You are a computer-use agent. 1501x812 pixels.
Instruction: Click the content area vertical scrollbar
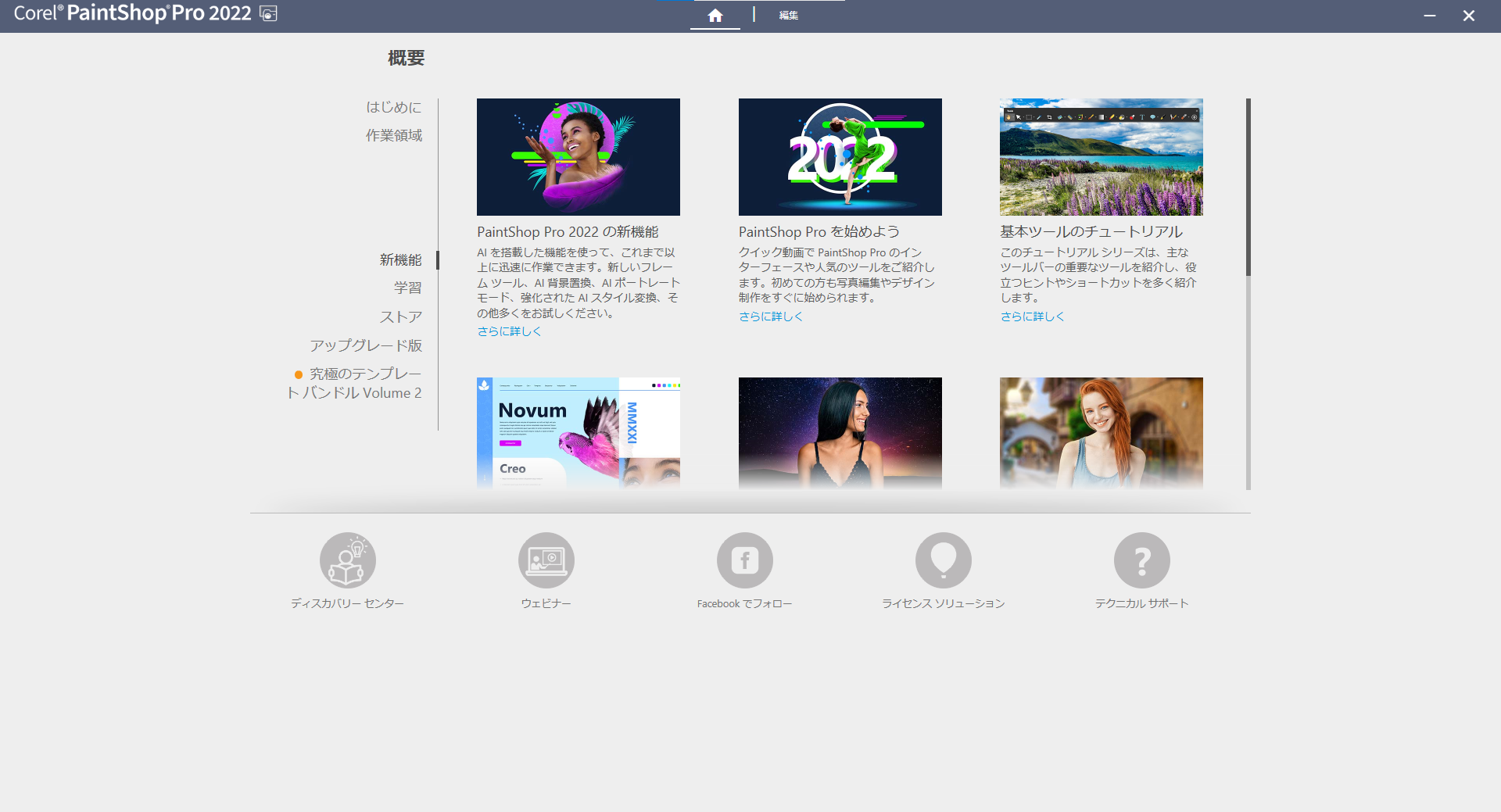point(1248,188)
